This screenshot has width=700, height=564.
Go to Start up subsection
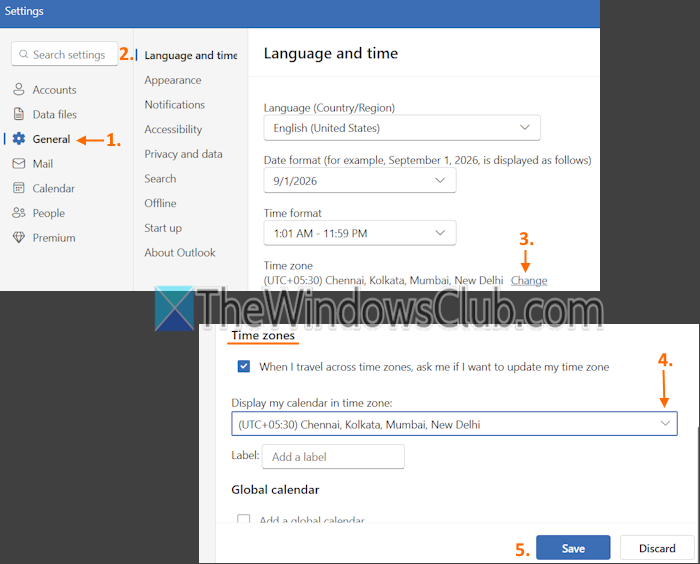coord(163,228)
